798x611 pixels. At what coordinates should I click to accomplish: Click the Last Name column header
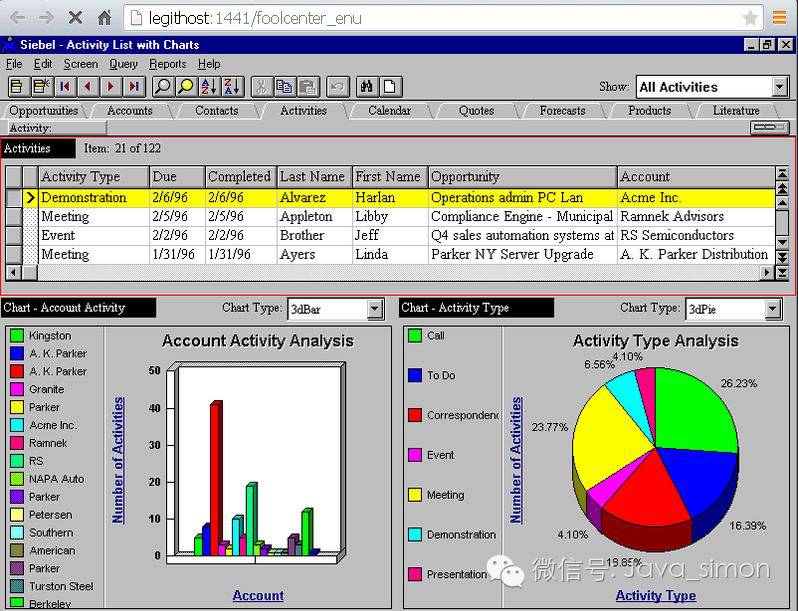tap(315, 177)
